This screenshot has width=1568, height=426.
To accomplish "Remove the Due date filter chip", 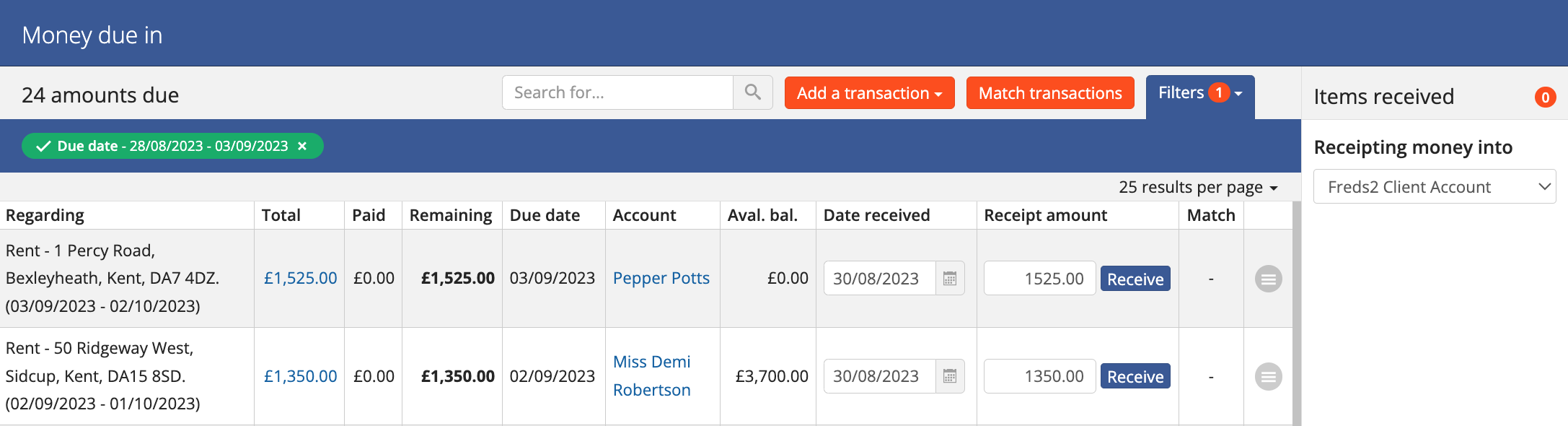I will (x=303, y=146).
